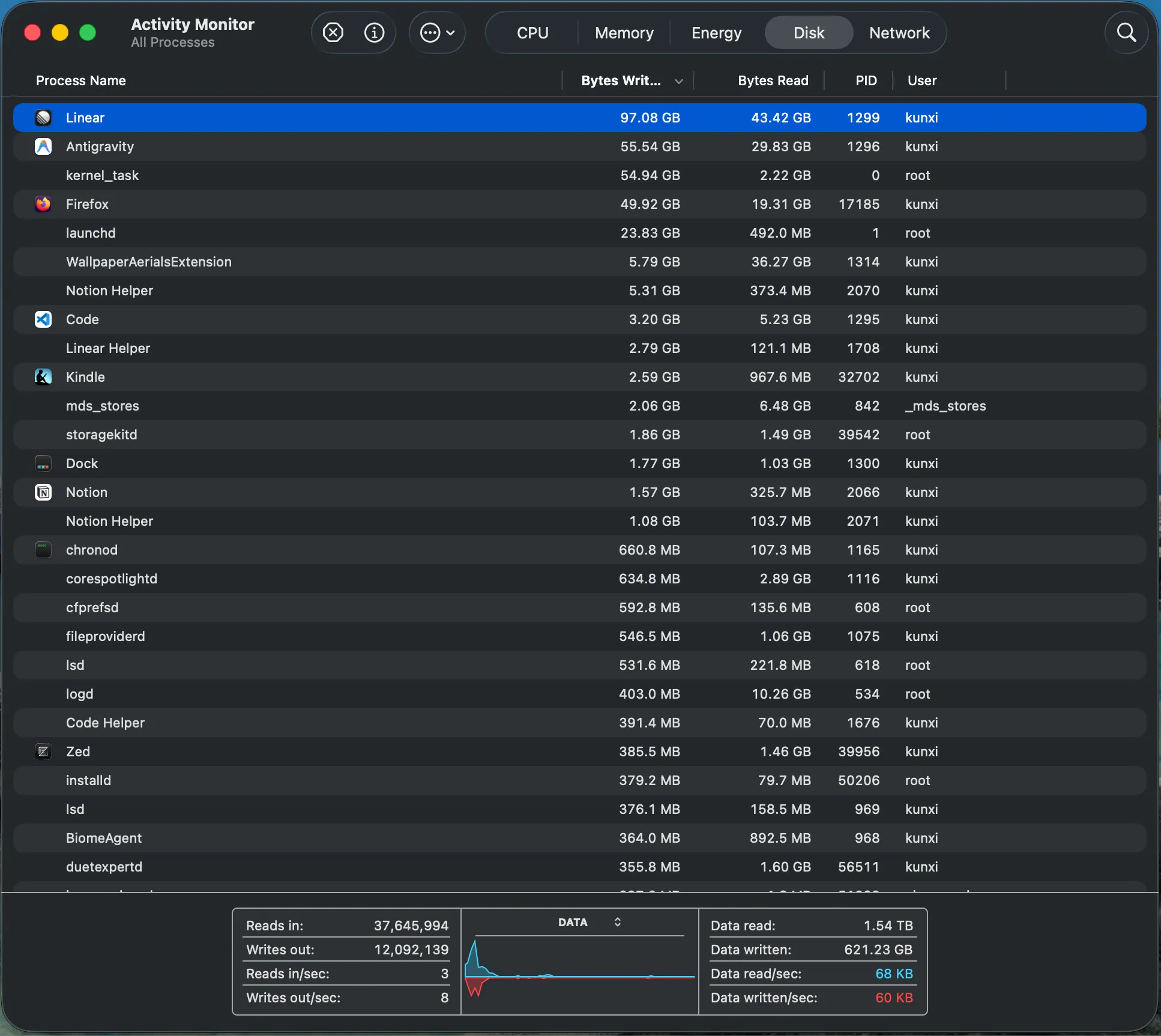The width and height of the screenshot is (1161, 1036).
Task: Sort by the Bytes Read column header
Action: [773, 80]
